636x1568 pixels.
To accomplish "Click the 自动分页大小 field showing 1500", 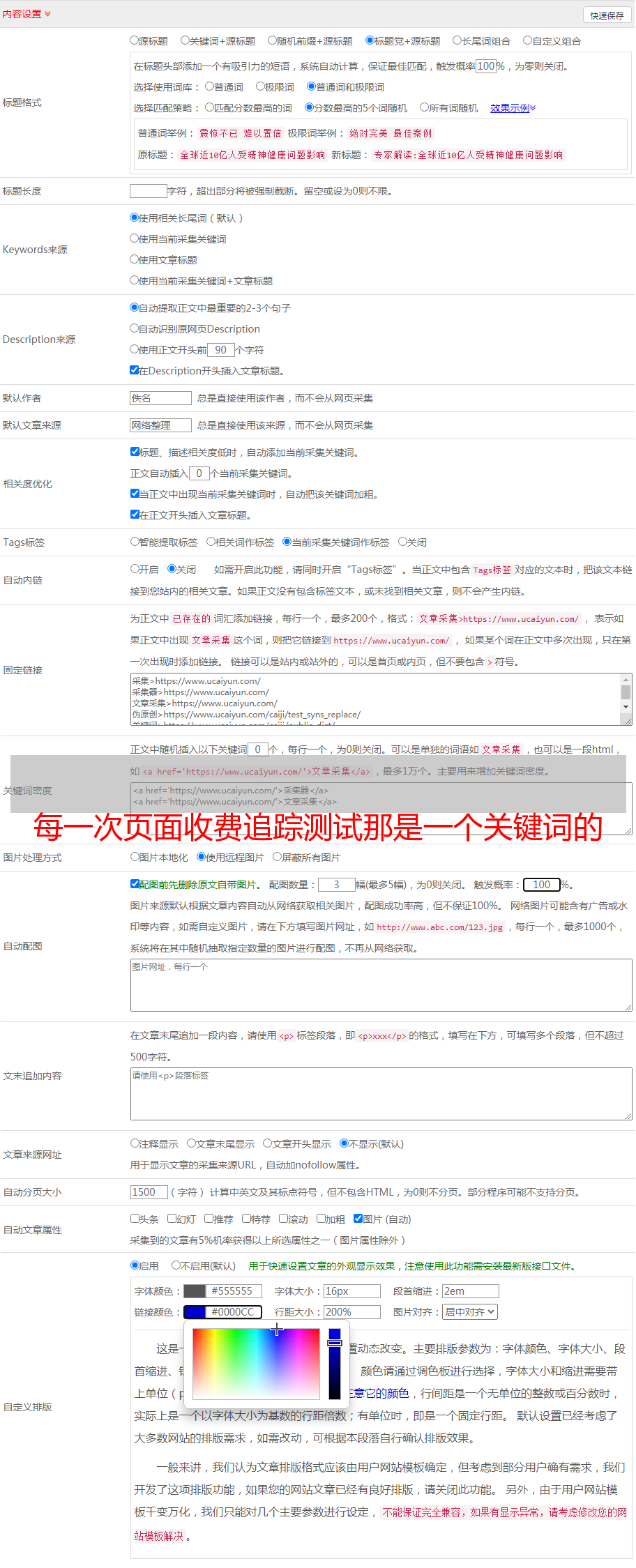I will 149,1192.
